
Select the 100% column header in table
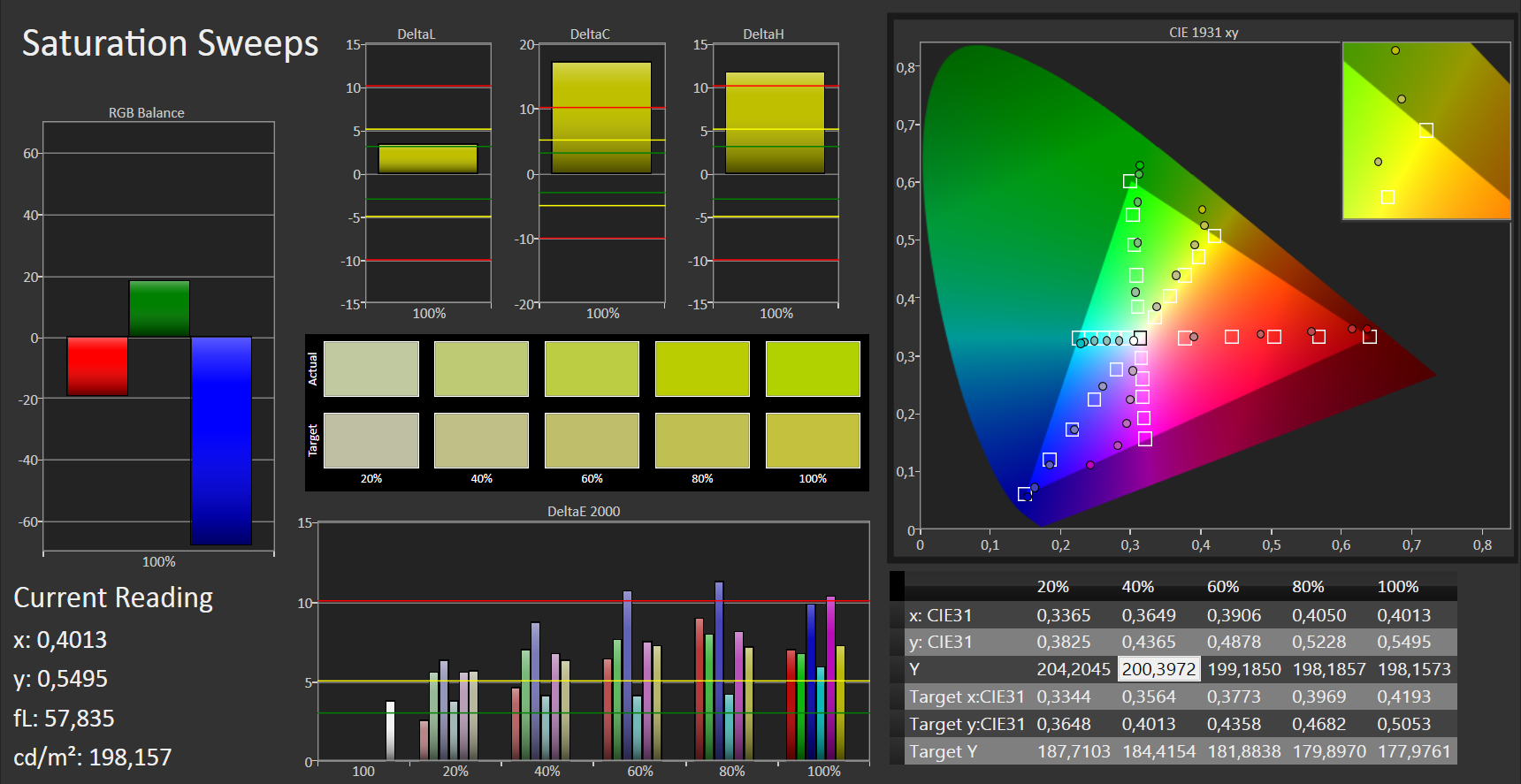1397,587
